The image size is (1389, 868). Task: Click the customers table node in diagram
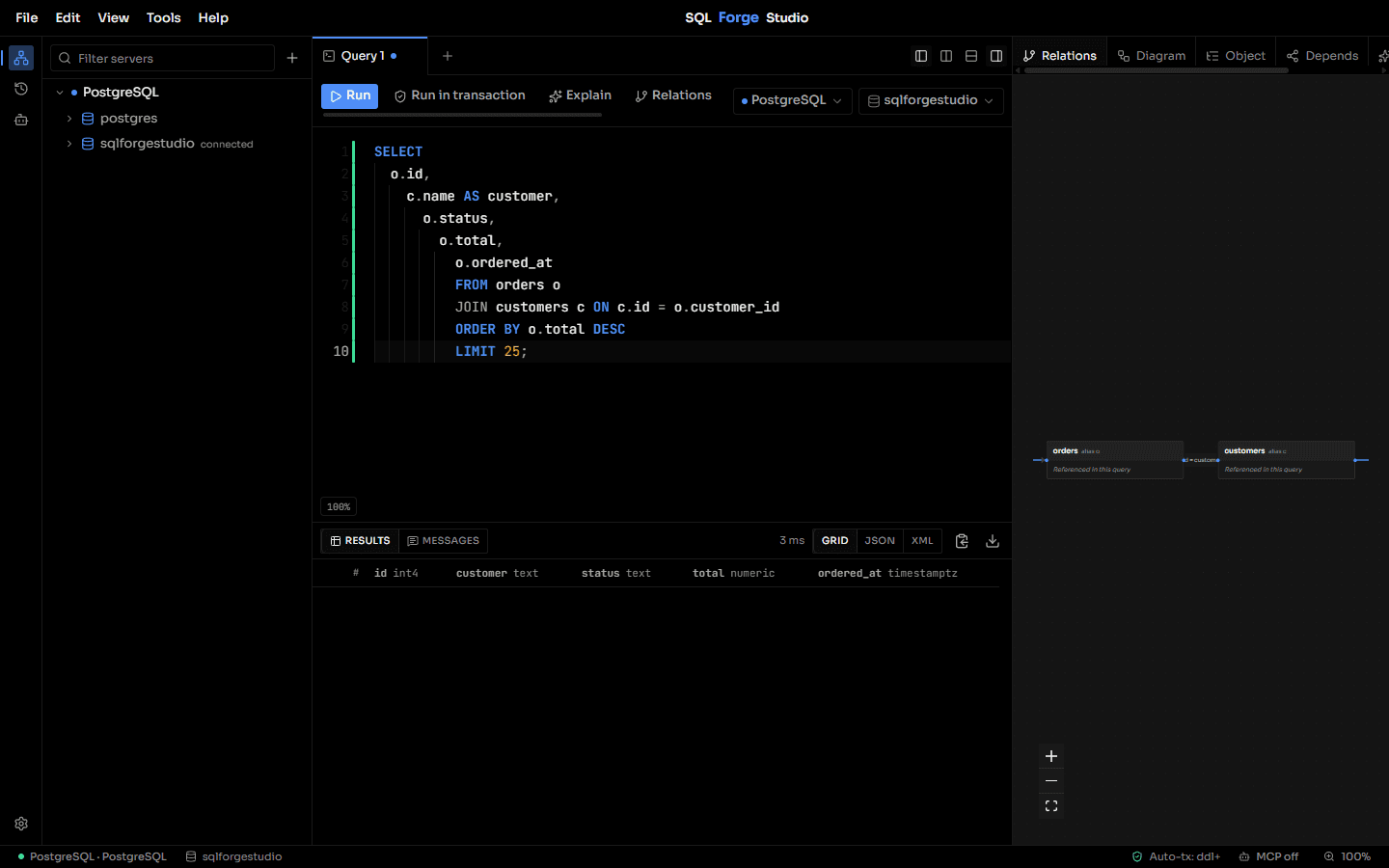1287,460
